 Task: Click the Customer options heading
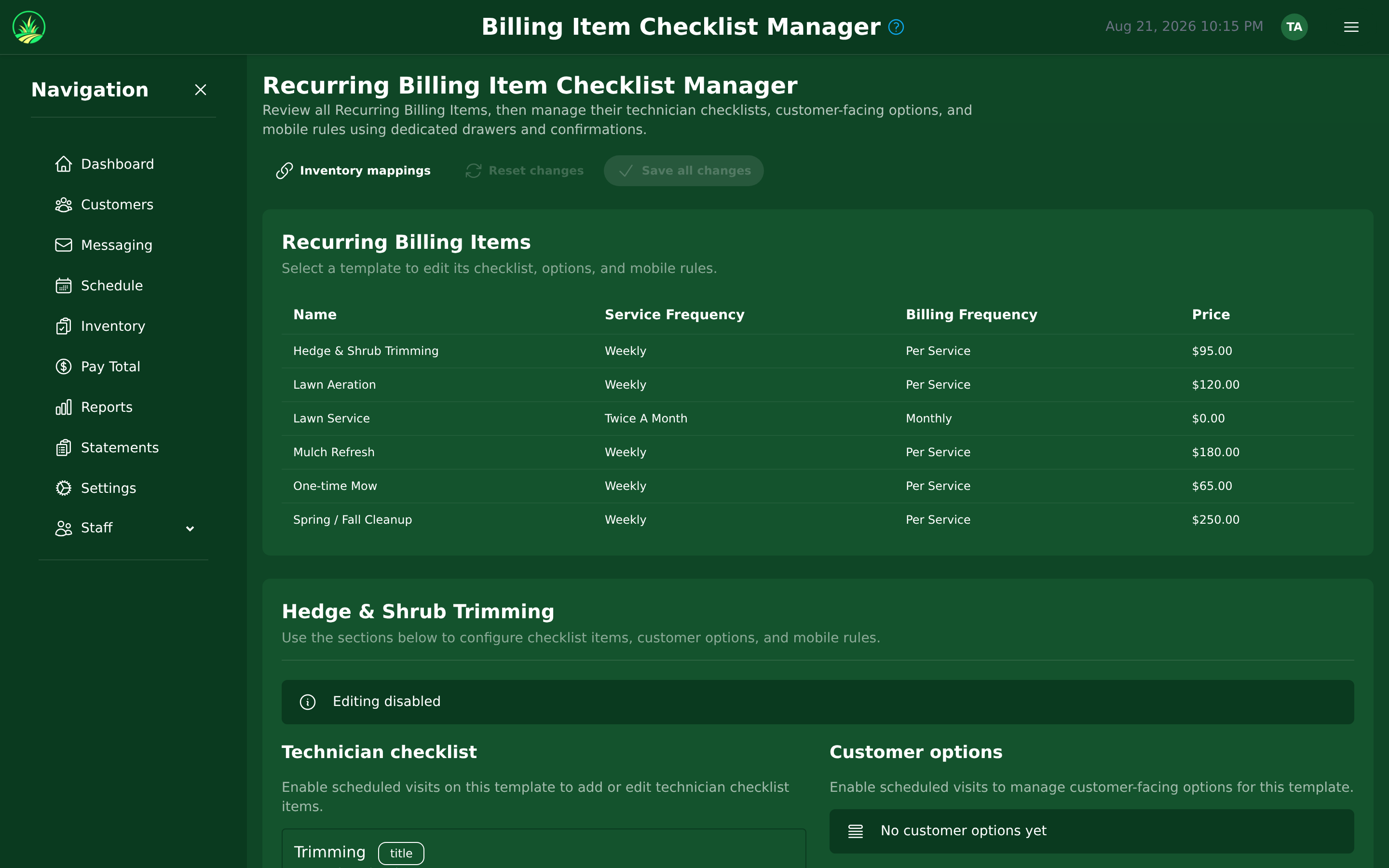coord(915,752)
